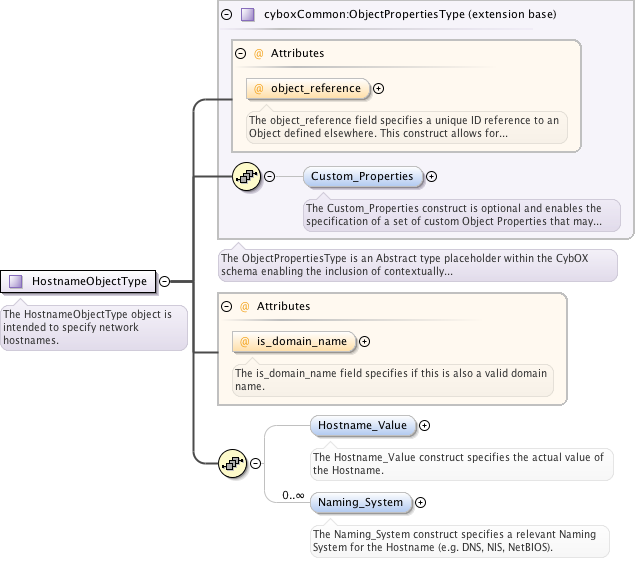Viewport: 636px width, 561px height.
Task: Collapse the HostnameObjectType node
Action: click(x=165, y=282)
